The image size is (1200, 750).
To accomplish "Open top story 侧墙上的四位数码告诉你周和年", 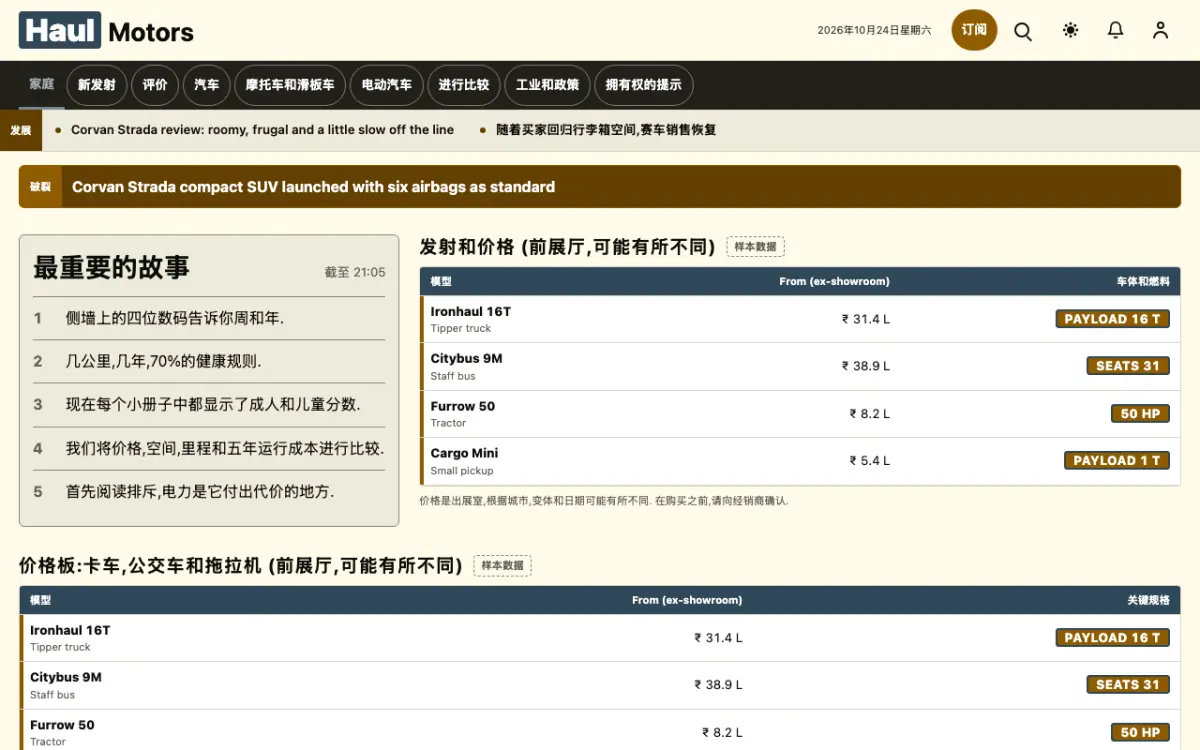I will [x=175, y=318].
